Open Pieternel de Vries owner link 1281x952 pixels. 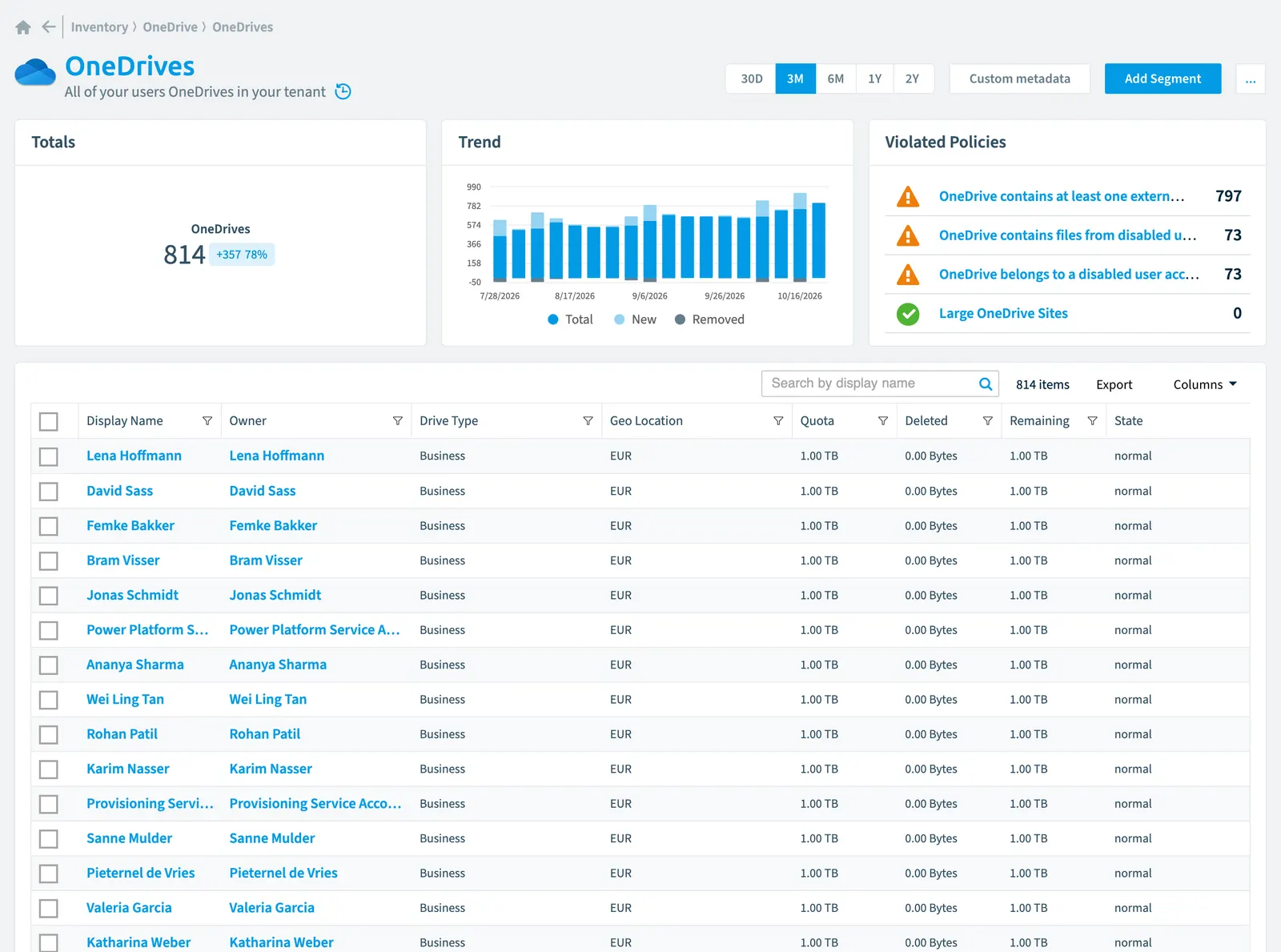coord(283,874)
